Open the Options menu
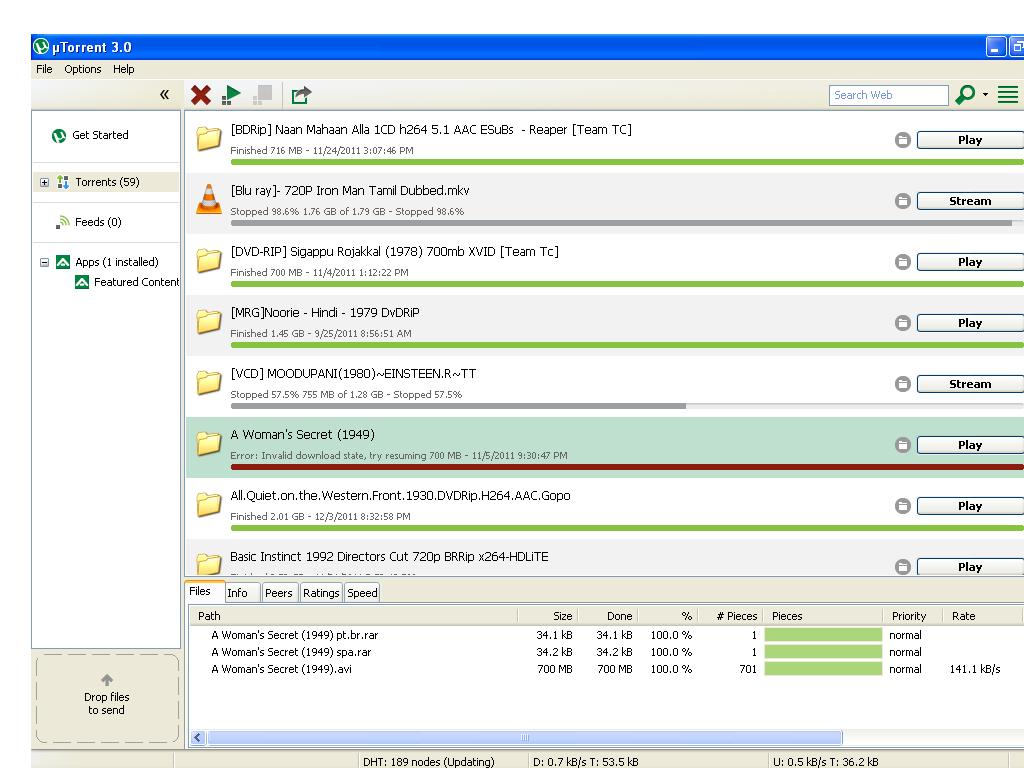 [82, 69]
